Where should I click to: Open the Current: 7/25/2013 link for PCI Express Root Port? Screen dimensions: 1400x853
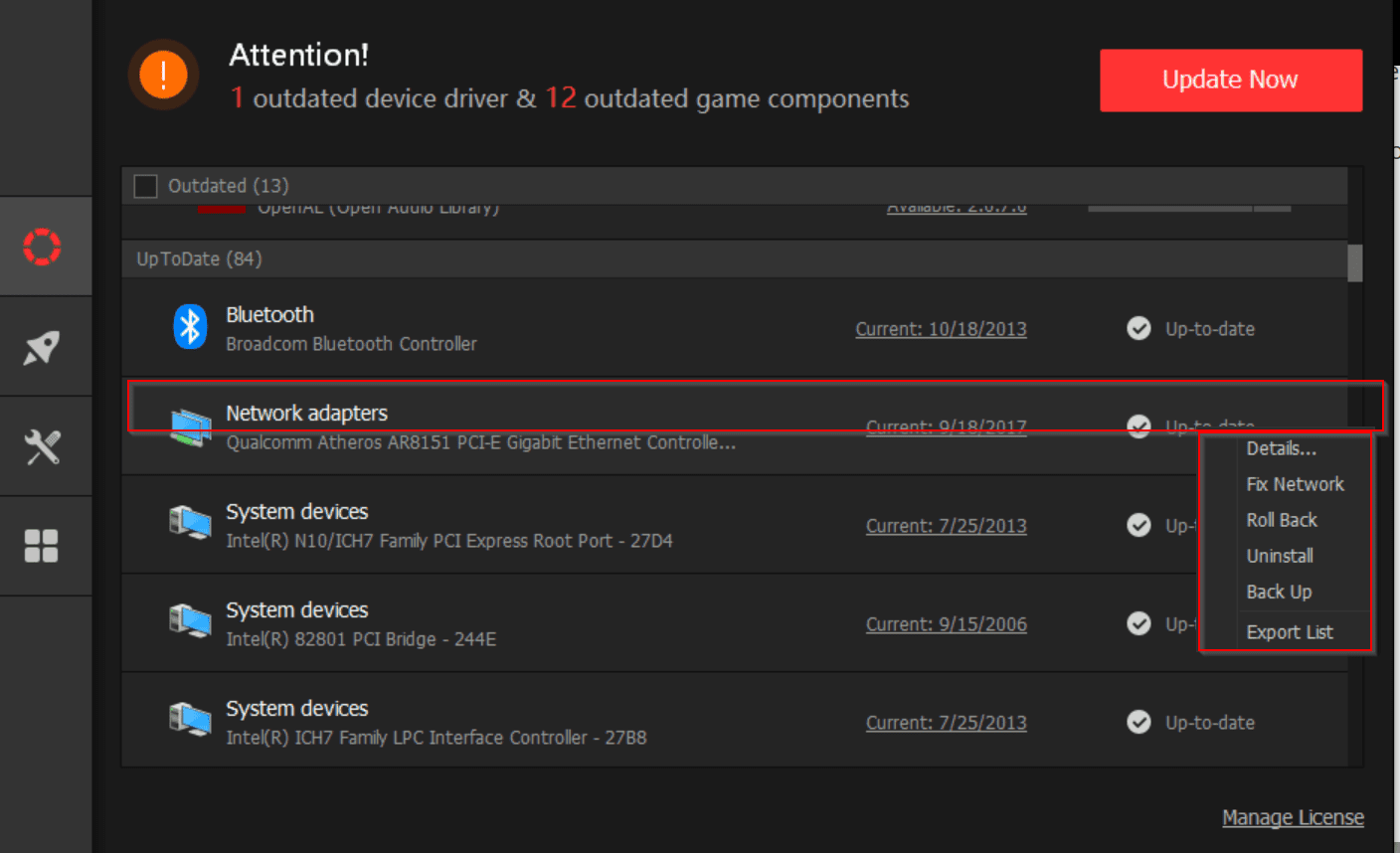tap(946, 526)
